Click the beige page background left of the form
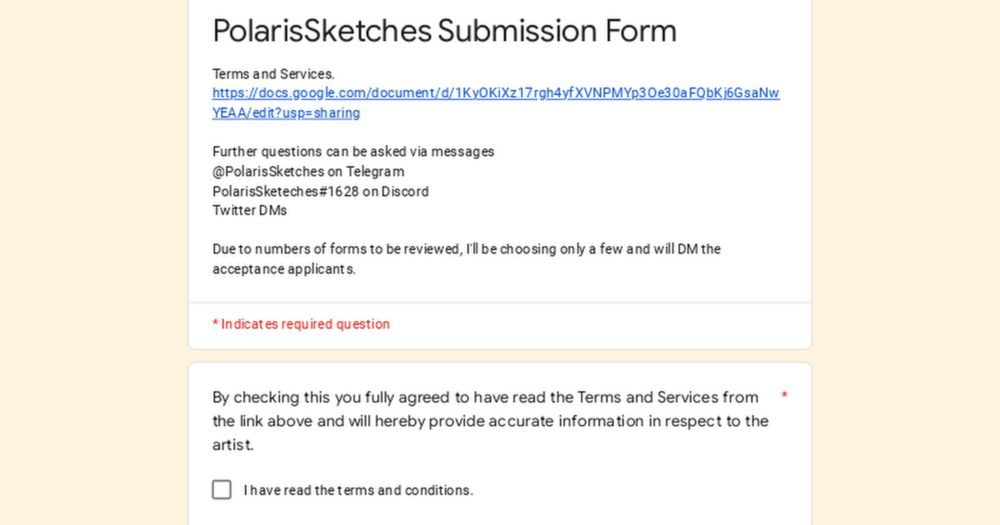This screenshot has height=525, width=1000. (94, 262)
